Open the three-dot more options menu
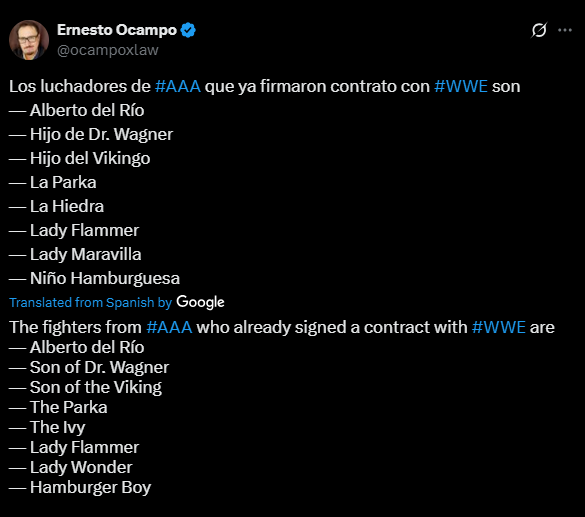The width and height of the screenshot is (585, 517). [x=565, y=30]
